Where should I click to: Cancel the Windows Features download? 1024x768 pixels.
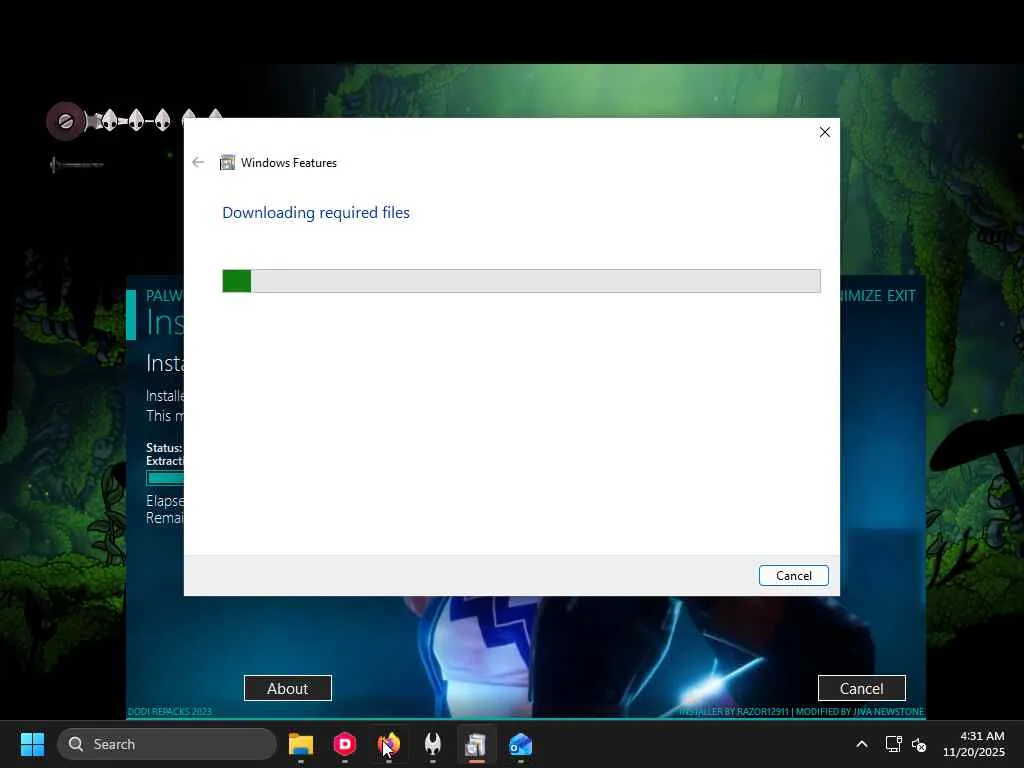click(x=793, y=575)
